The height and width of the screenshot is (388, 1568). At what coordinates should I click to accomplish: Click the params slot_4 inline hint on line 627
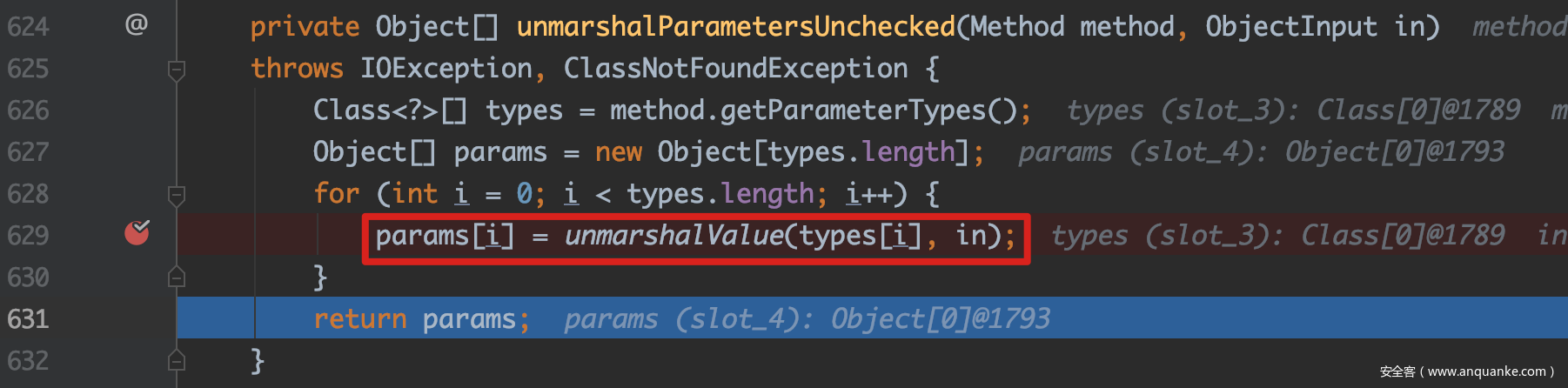coord(1261,152)
